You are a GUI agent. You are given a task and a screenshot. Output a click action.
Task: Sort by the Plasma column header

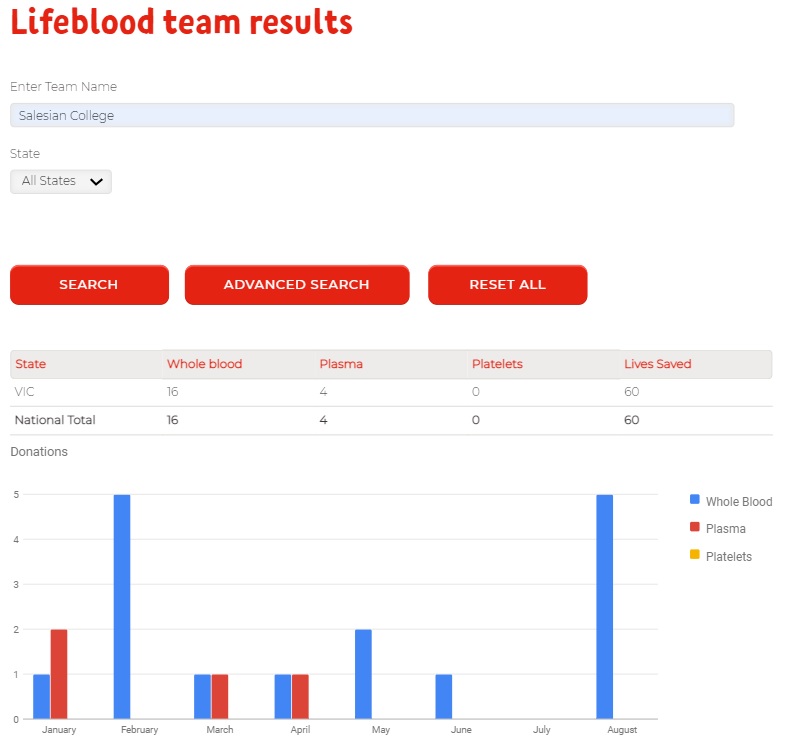pyautogui.click(x=341, y=364)
